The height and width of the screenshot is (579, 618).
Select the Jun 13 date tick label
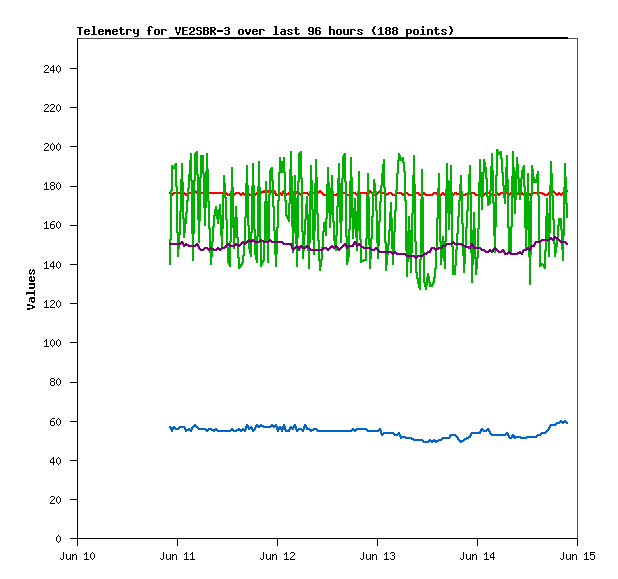378,555
